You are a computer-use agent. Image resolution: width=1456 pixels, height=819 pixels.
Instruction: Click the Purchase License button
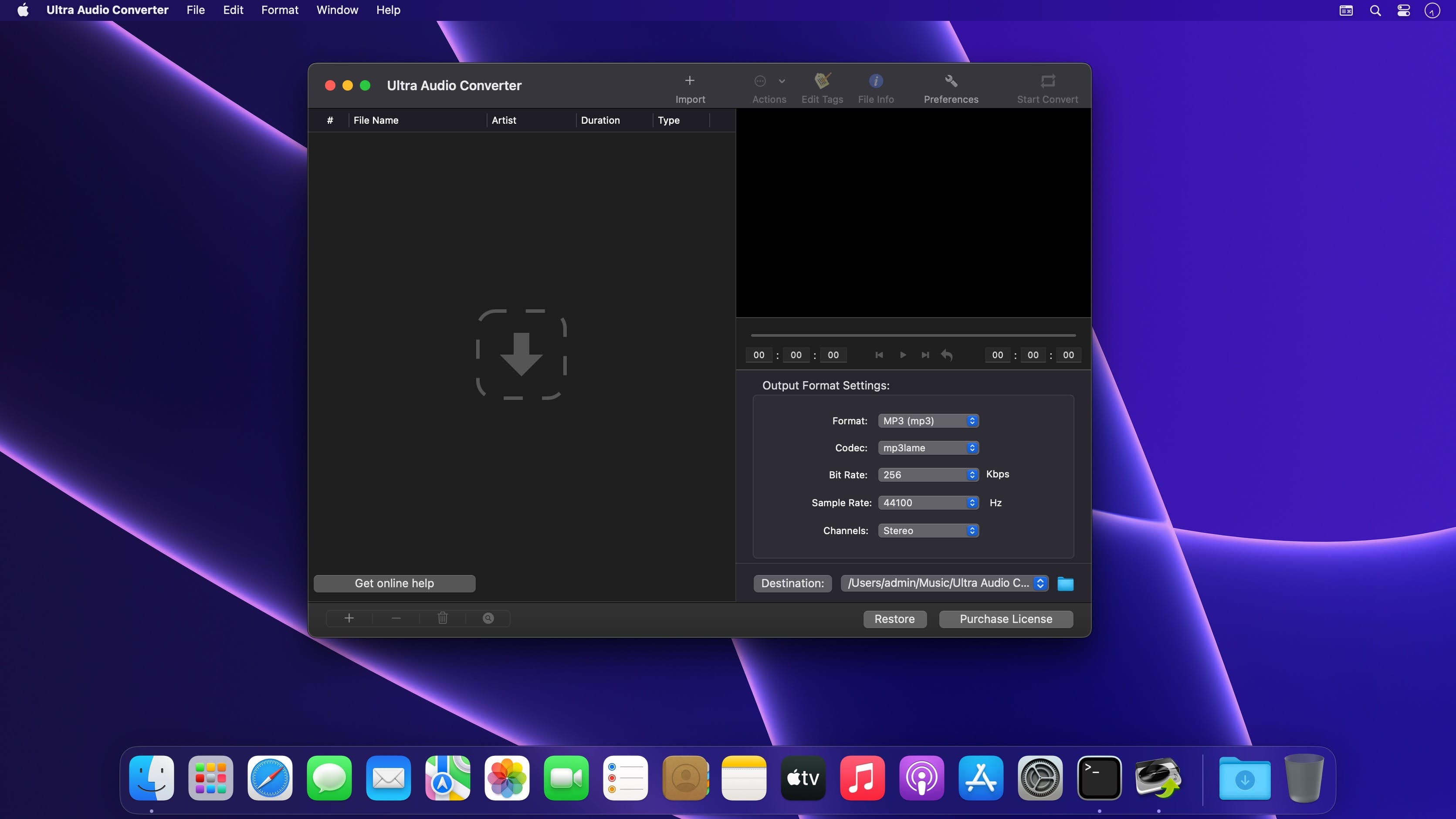(x=1006, y=619)
